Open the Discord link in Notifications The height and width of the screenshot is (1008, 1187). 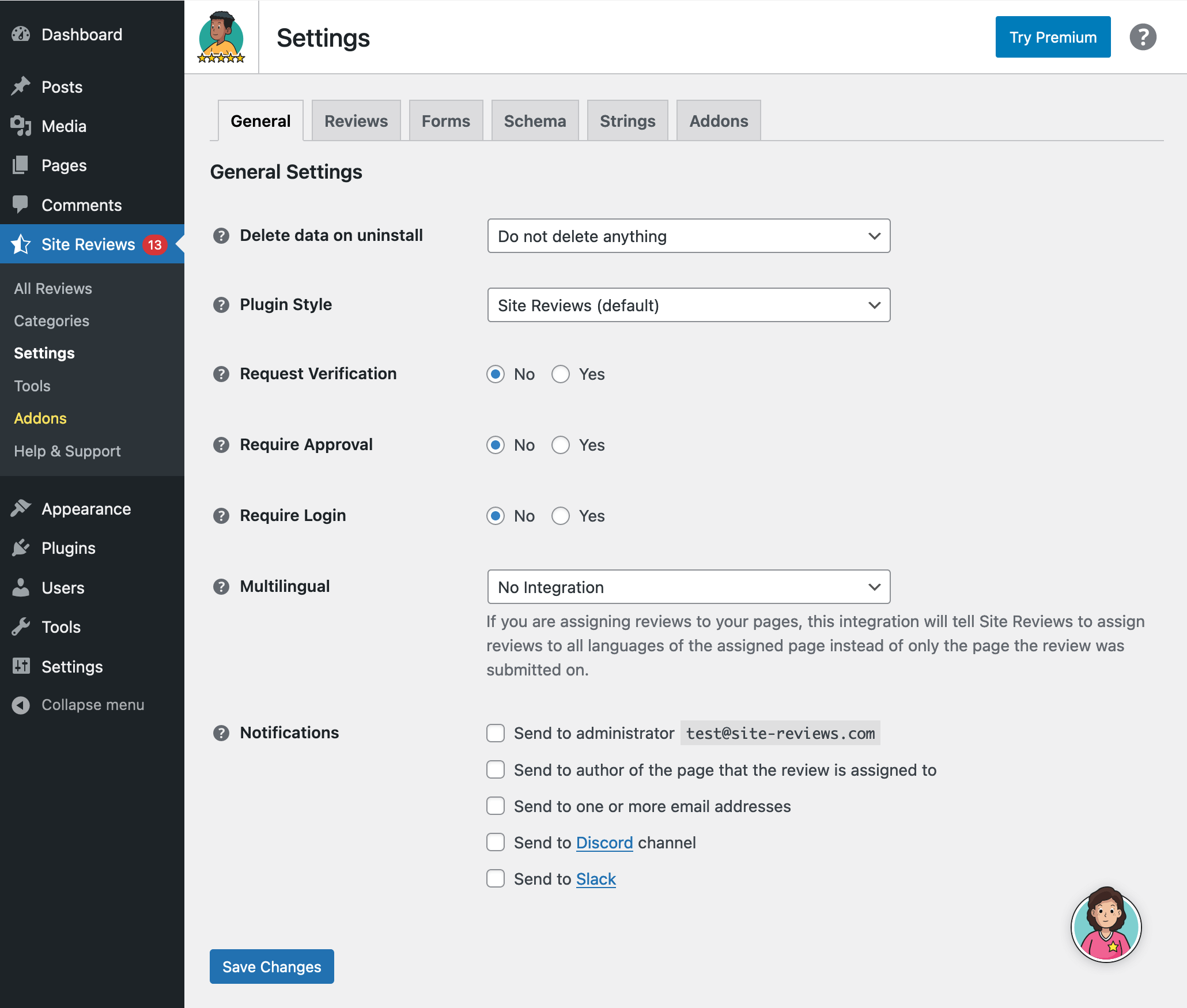pyautogui.click(x=604, y=843)
